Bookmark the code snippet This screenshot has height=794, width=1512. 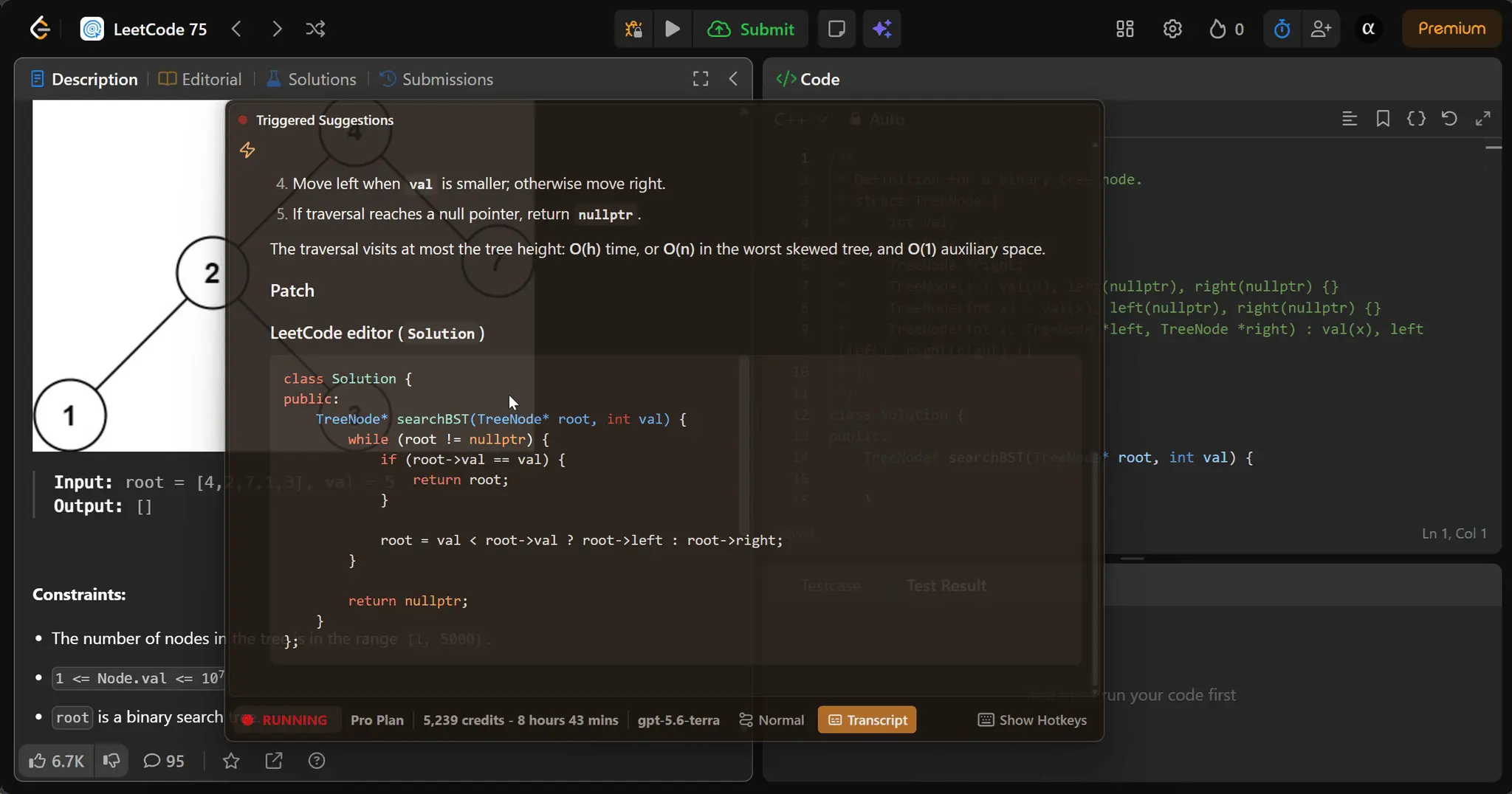(1383, 119)
